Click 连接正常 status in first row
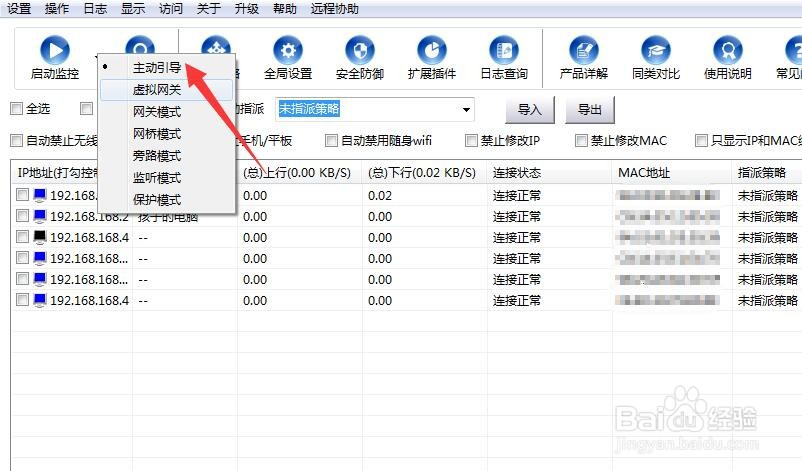 [517, 195]
